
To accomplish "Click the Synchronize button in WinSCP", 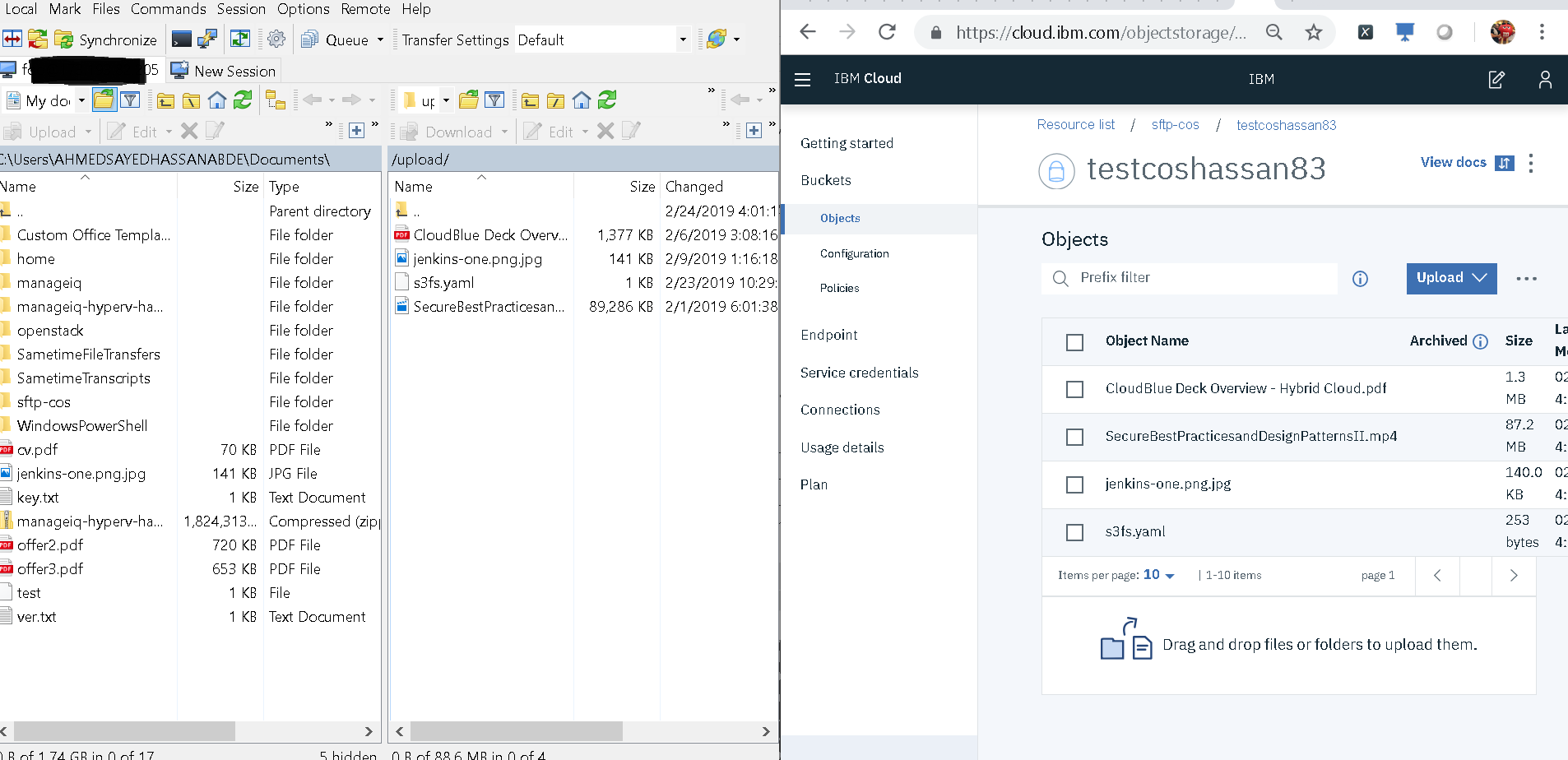I will (106, 39).
